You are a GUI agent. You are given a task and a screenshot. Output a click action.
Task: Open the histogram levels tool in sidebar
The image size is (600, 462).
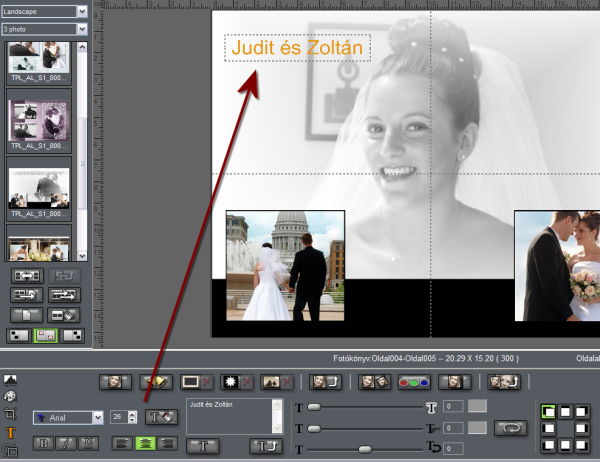10,379
